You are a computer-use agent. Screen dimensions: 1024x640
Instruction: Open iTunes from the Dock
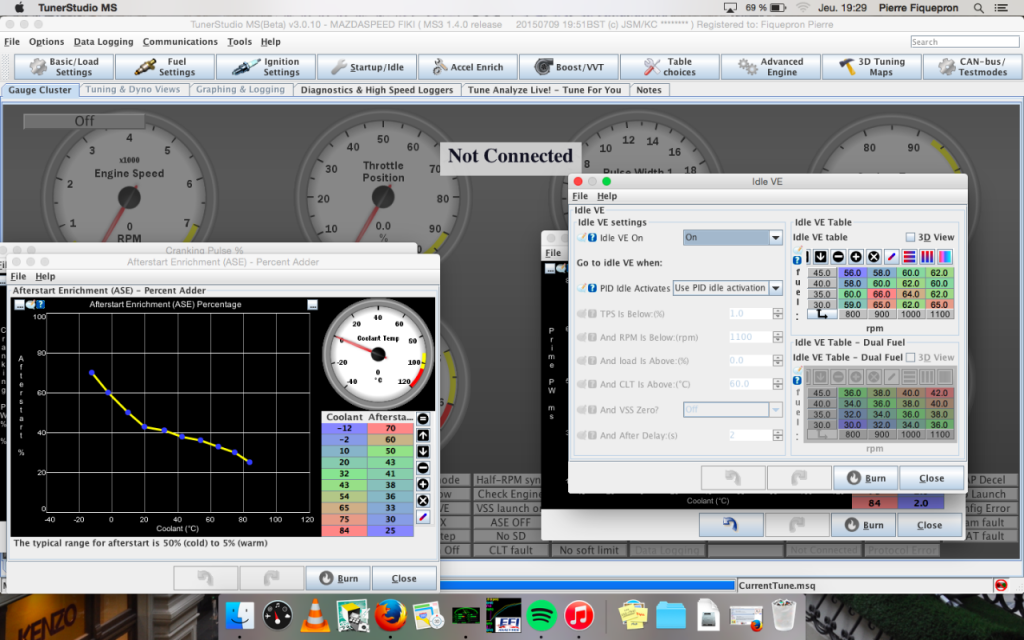tap(579, 615)
